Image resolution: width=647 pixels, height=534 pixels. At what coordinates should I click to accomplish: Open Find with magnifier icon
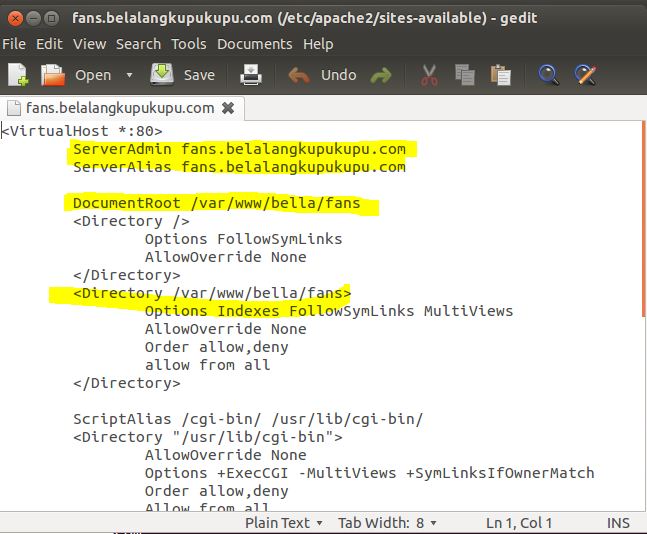[x=549, y=75]
